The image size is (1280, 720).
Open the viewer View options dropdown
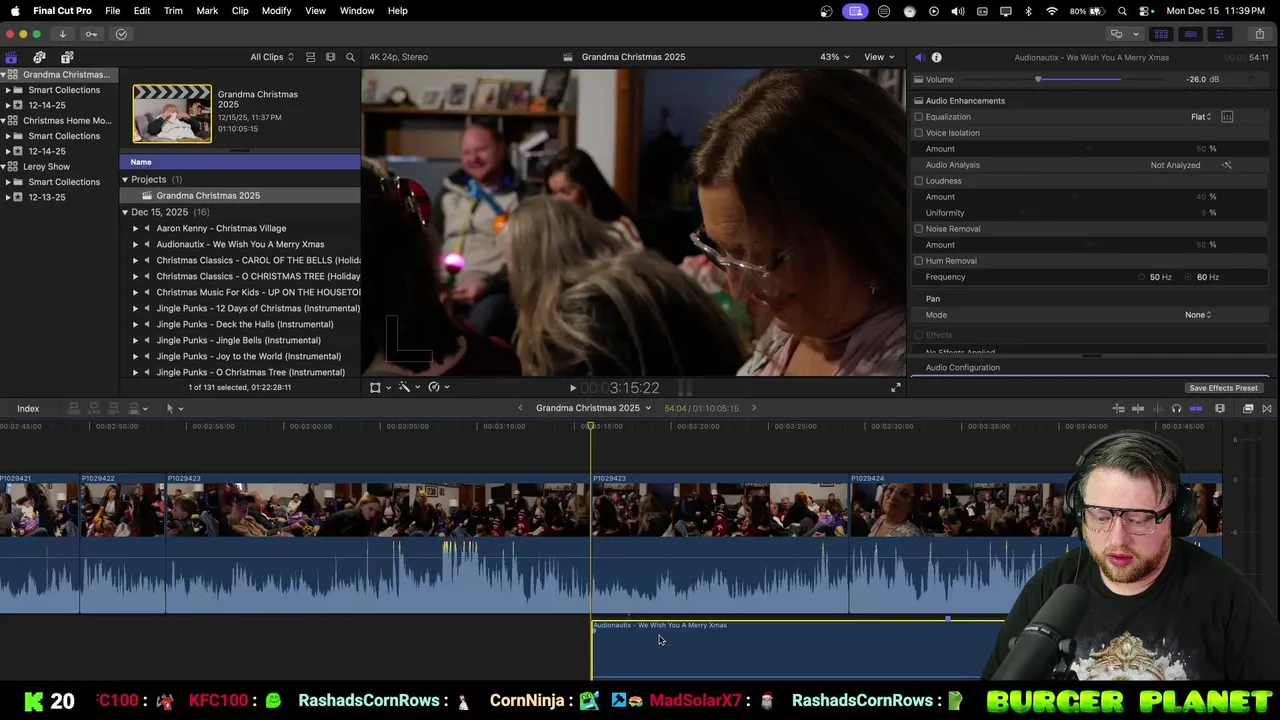pos(878,57)
